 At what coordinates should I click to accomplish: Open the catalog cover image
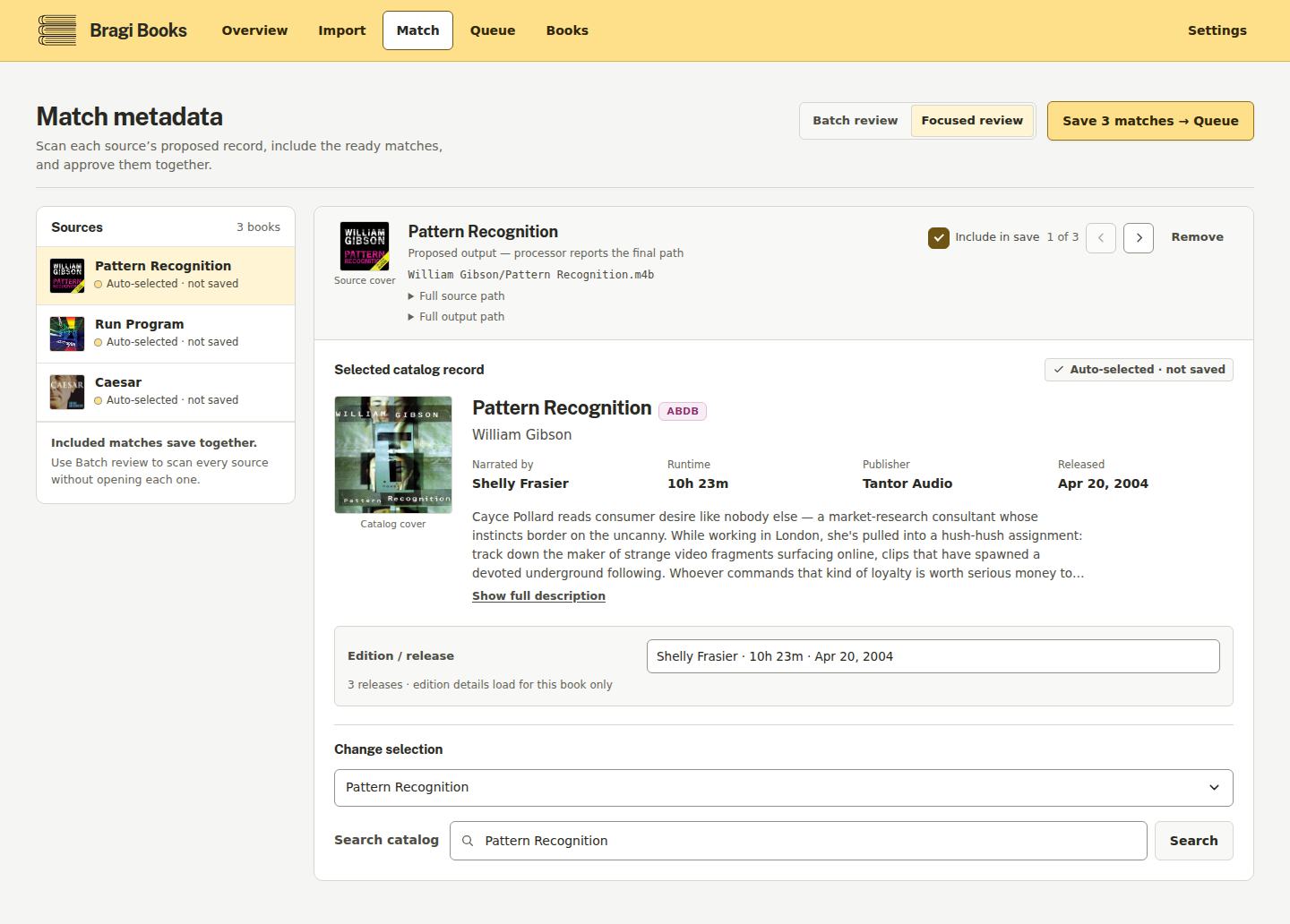click(393, 455)
